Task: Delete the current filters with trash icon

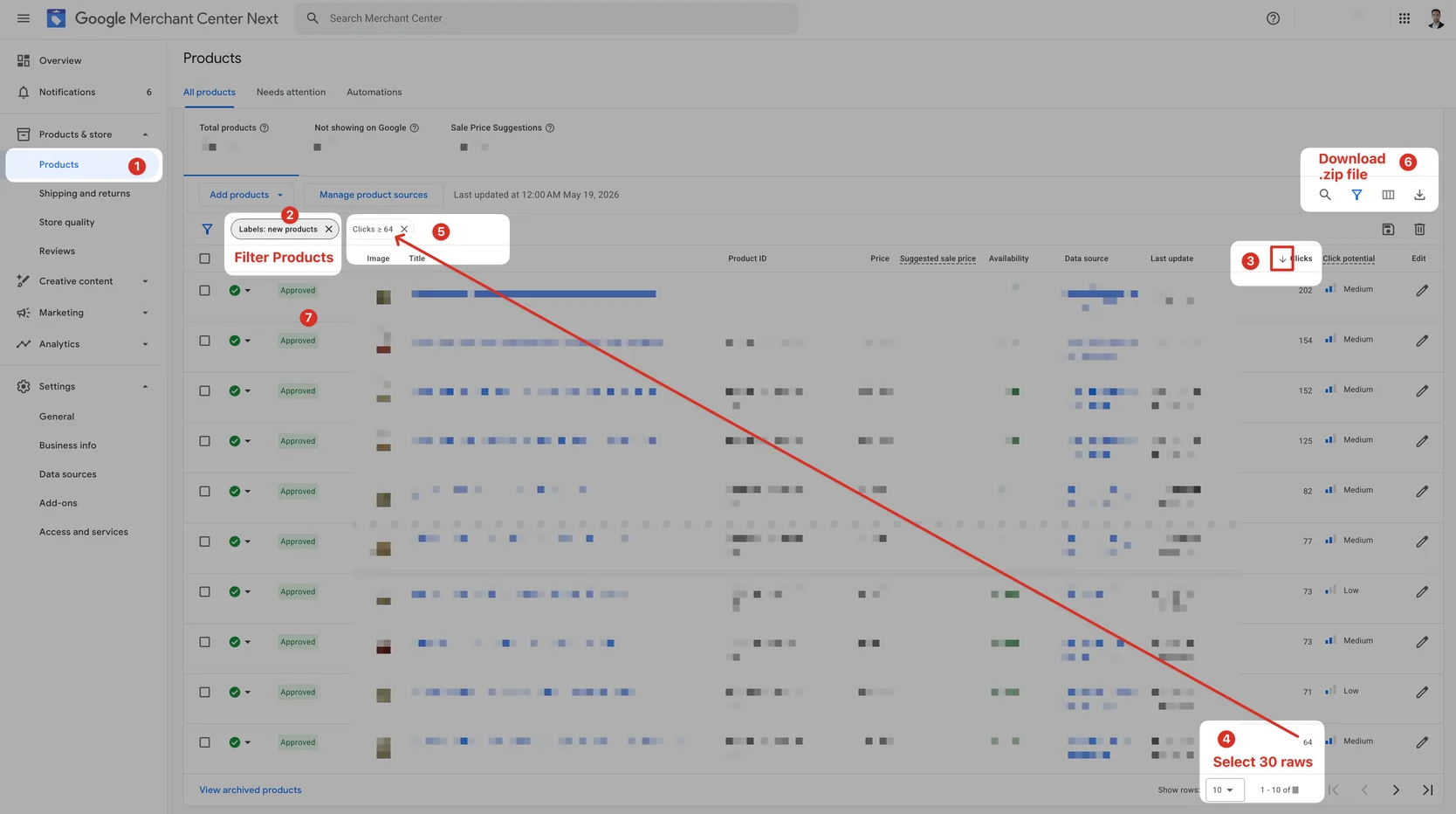Action: (x=1419, y=230)
